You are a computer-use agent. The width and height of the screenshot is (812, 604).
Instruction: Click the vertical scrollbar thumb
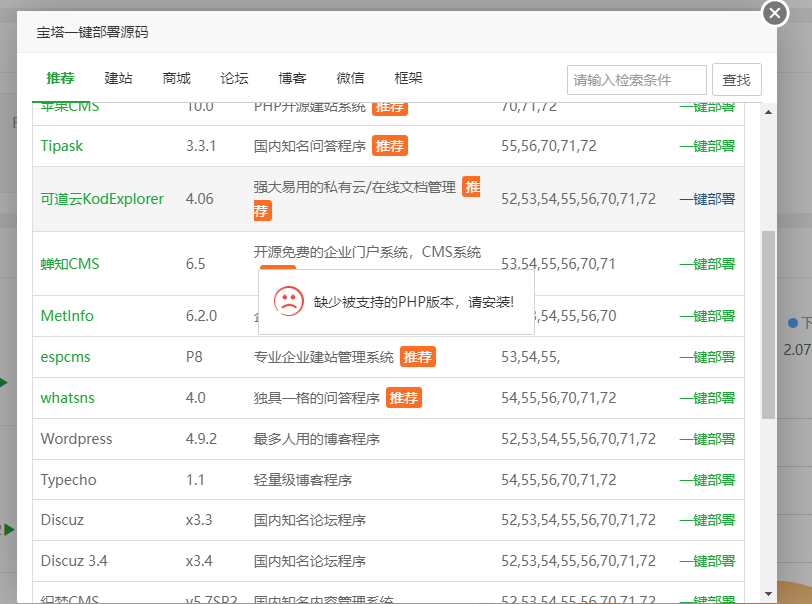point(768,325)
